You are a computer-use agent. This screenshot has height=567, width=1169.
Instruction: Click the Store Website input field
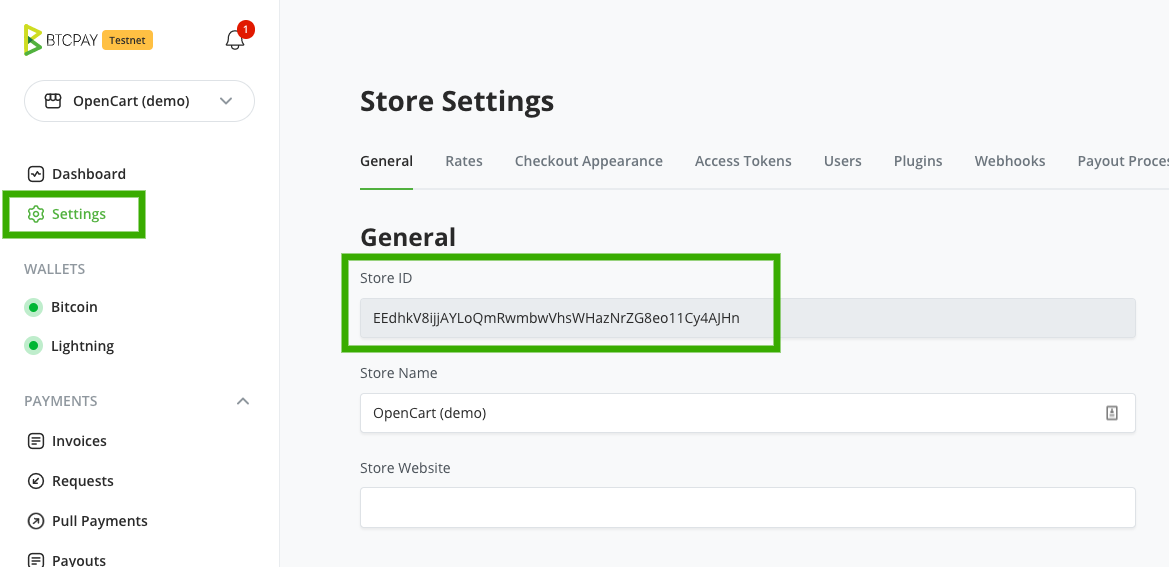(748, 507)
